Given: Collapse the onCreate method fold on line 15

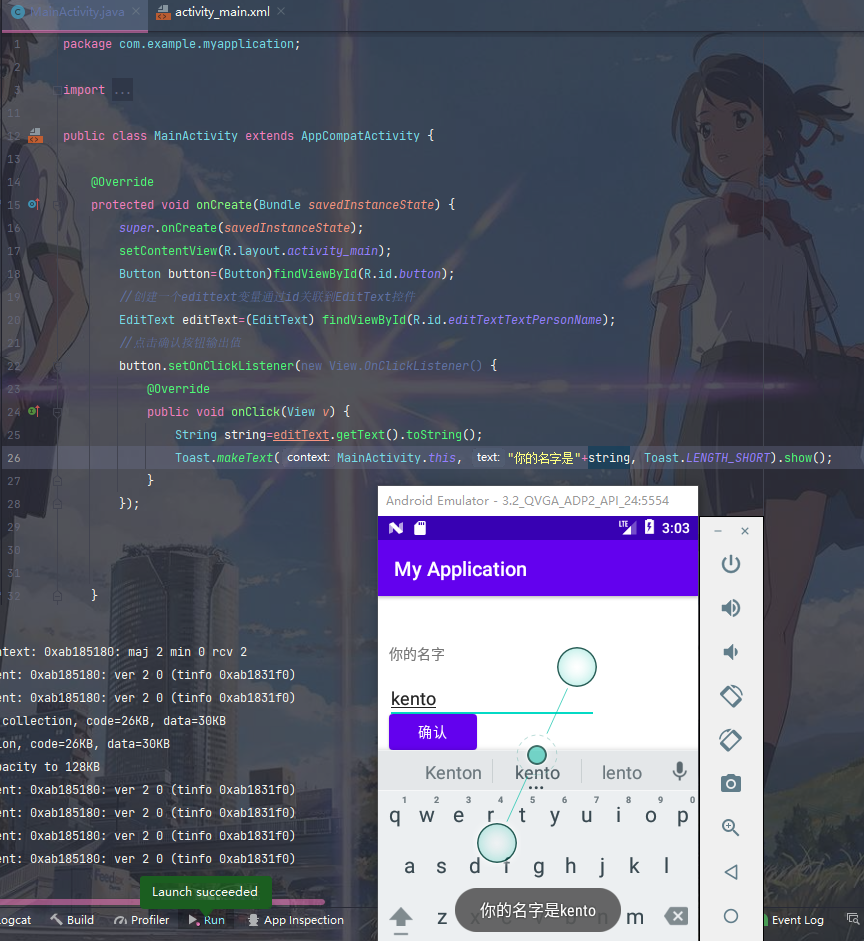Looking at the screenshot, I should coord(57,205).
